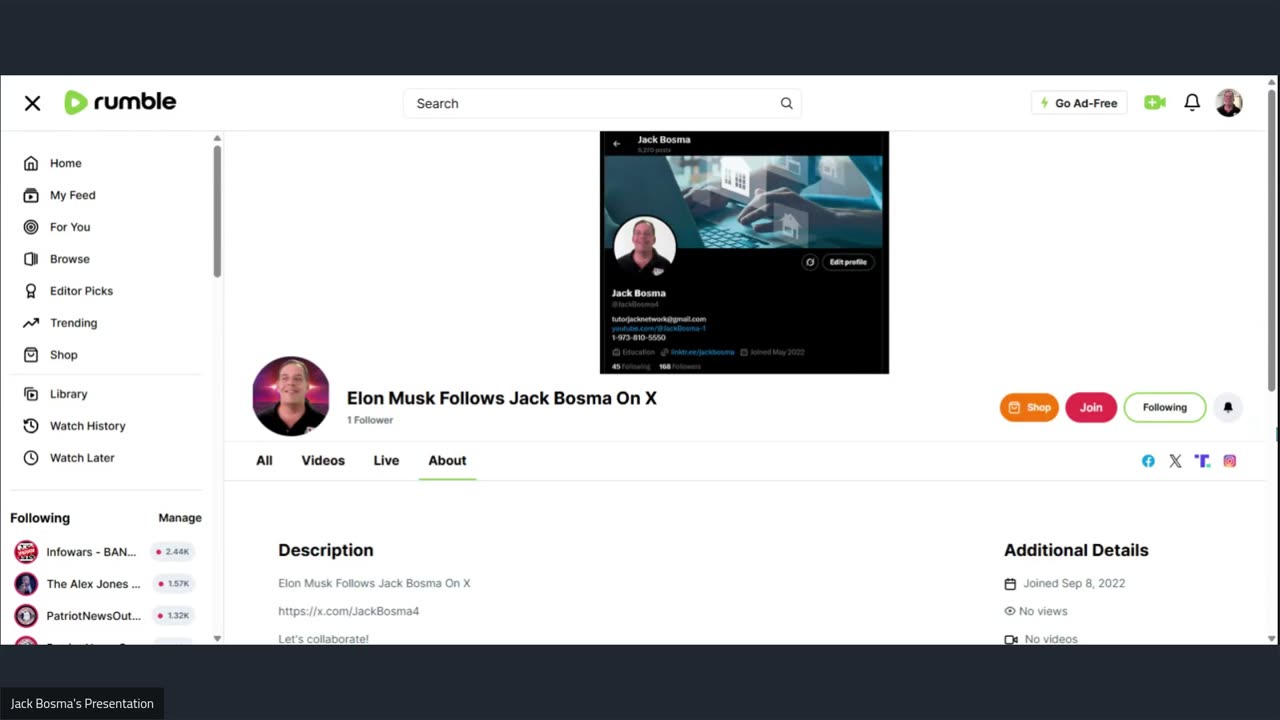Open the x.com/JackBosma4 link in description

click(349, 611)
